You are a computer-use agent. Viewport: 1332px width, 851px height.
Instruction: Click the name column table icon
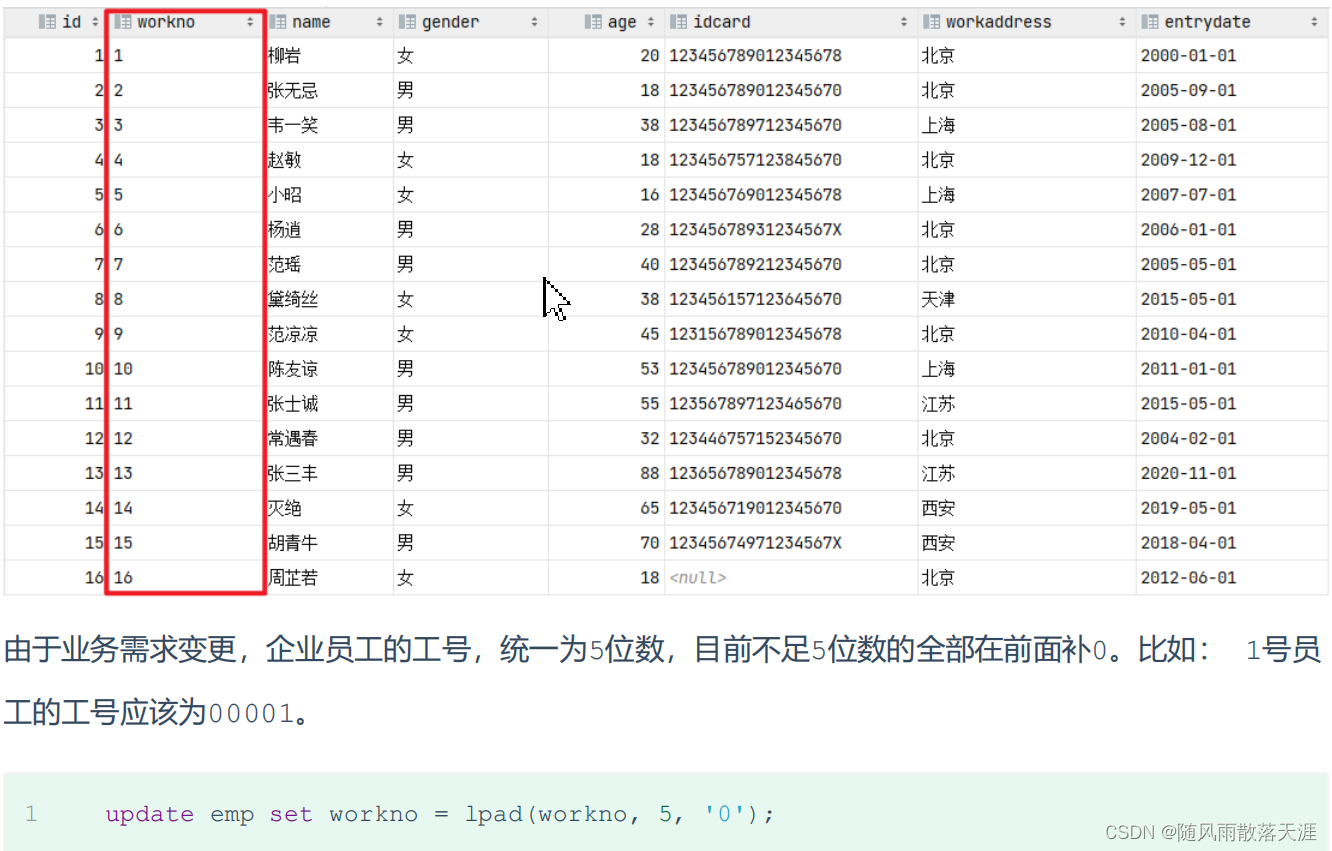click(278, 22)
